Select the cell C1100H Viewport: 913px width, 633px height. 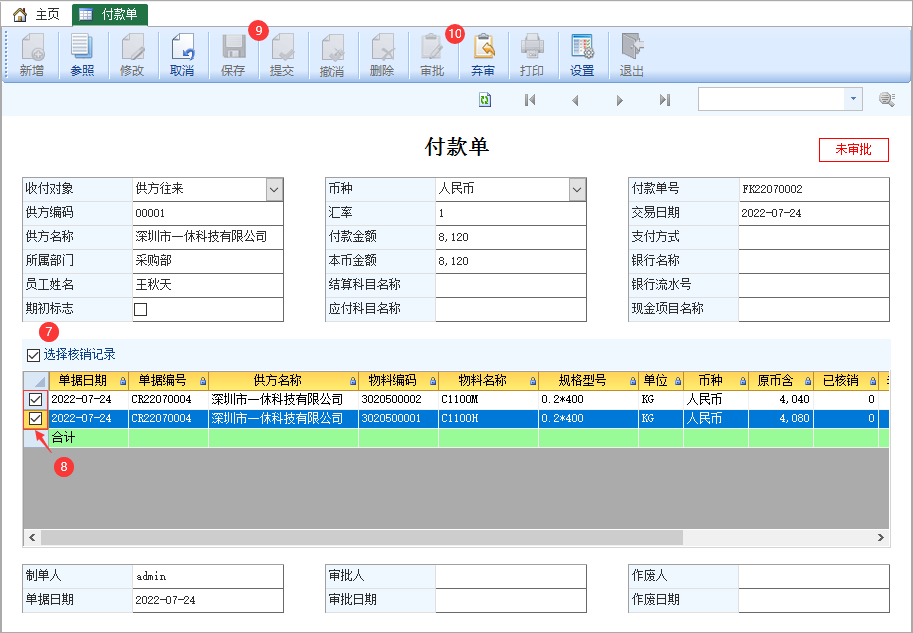[x=489, y=419]
